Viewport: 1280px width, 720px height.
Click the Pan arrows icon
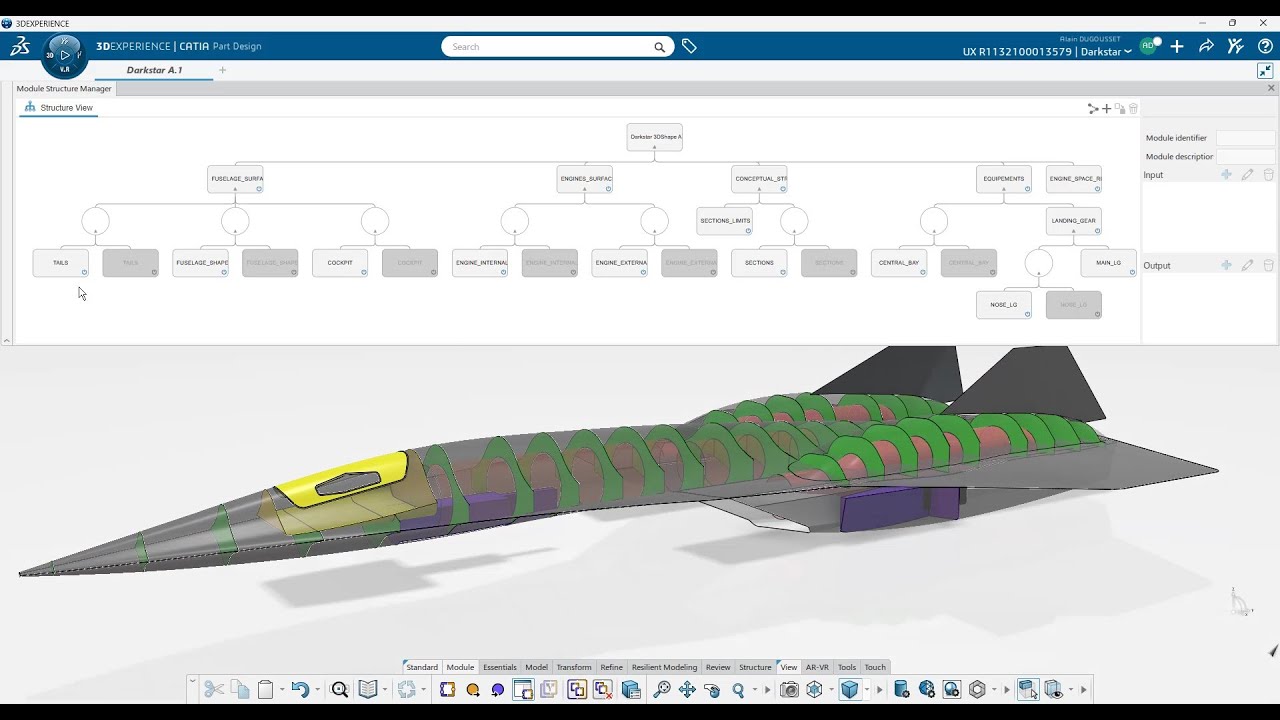click(687, 689)
